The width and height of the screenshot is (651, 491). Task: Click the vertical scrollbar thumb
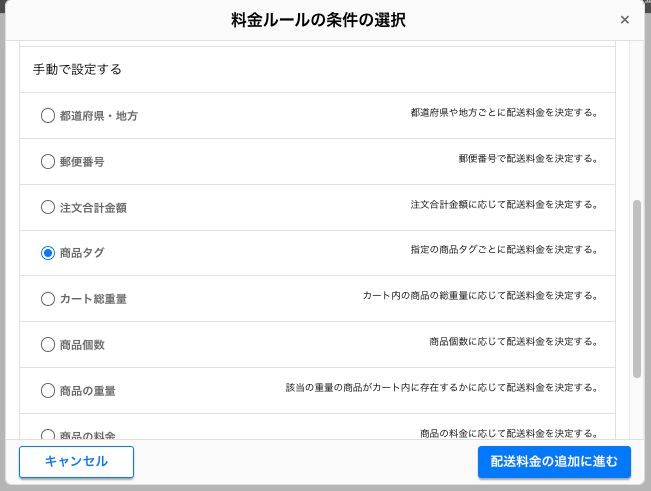click(x=636, y=288)
